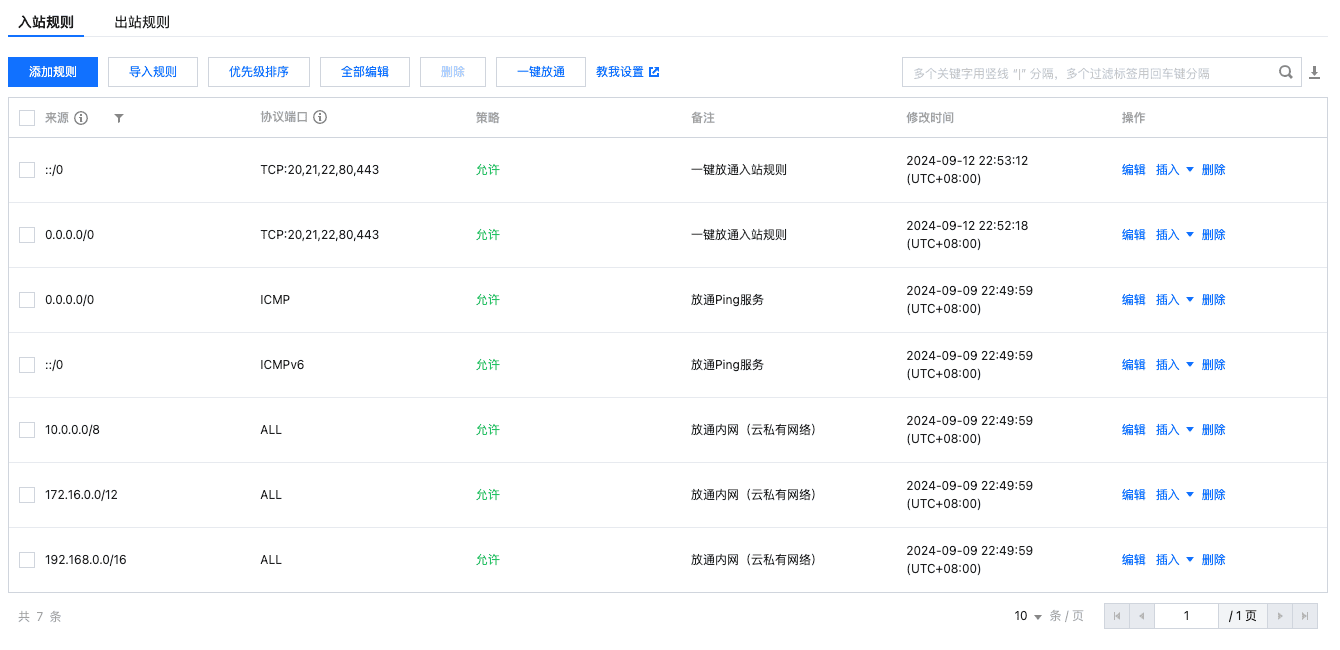This screenshot has height=650, width=1340.
Task: Click the download rules icon next to search
Action: coord(1315,72)
